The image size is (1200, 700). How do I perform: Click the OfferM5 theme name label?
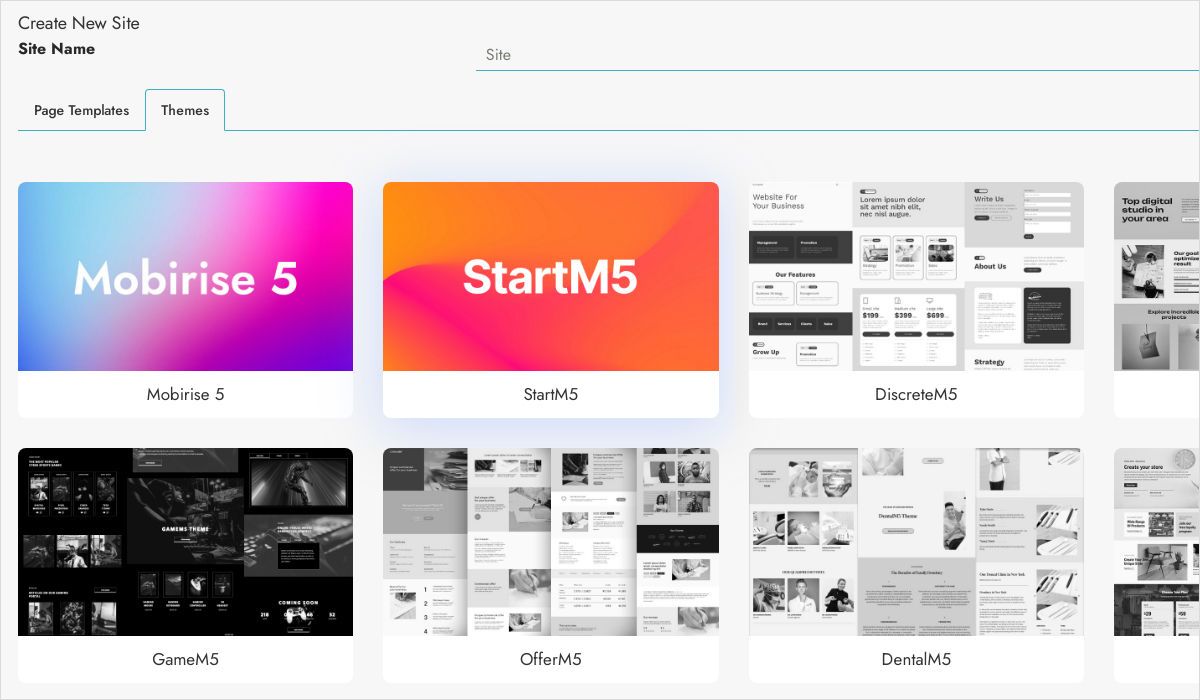550,659
